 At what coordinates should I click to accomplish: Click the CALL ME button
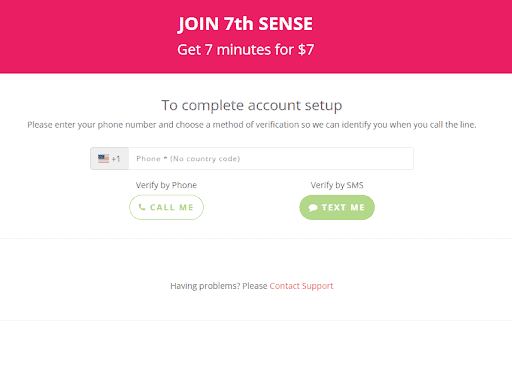[x=166, y=207]
